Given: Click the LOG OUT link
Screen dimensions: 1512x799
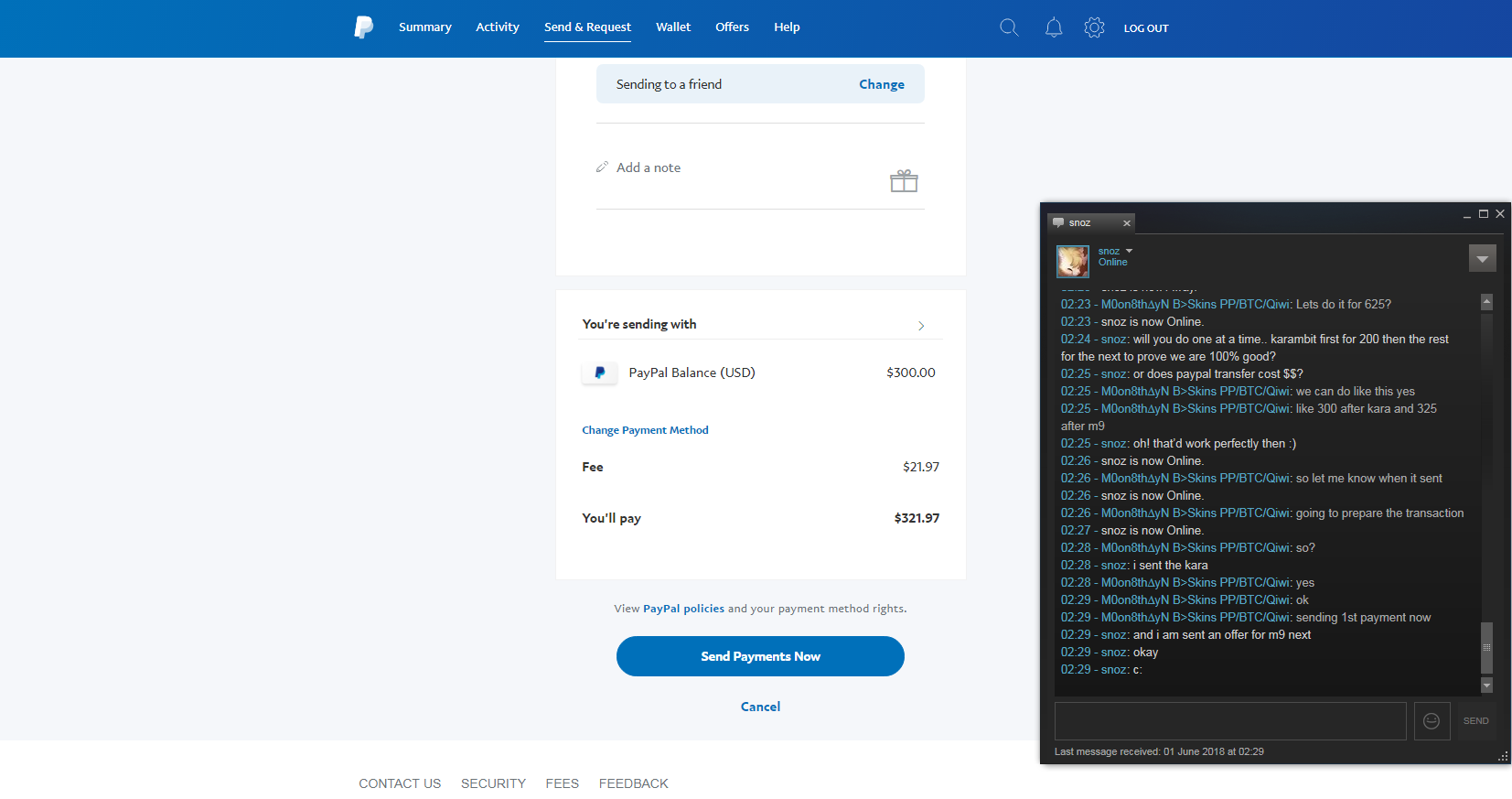Looking at the screenshot, I should 1146,28.
